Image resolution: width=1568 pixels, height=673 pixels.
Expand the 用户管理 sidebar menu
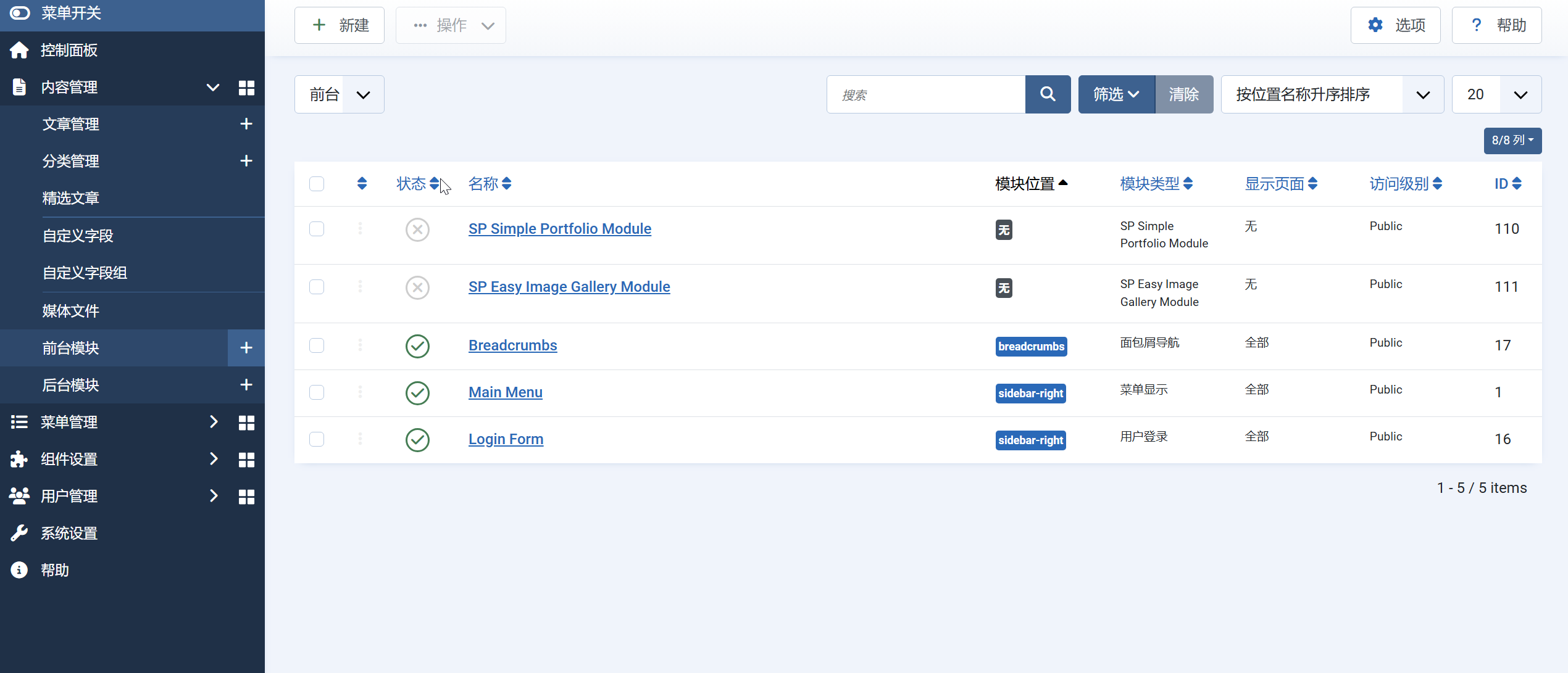(x=69, y=497)
